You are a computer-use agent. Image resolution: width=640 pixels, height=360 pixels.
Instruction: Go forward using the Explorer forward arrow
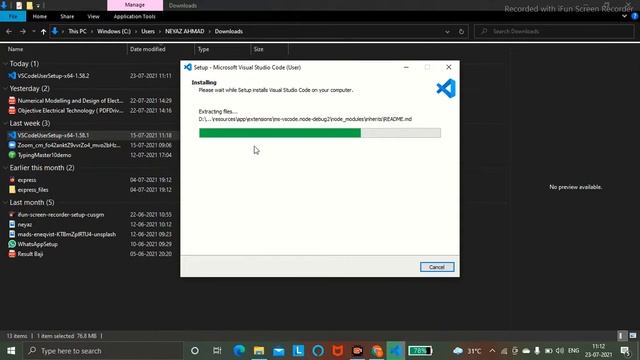(22, 31)
